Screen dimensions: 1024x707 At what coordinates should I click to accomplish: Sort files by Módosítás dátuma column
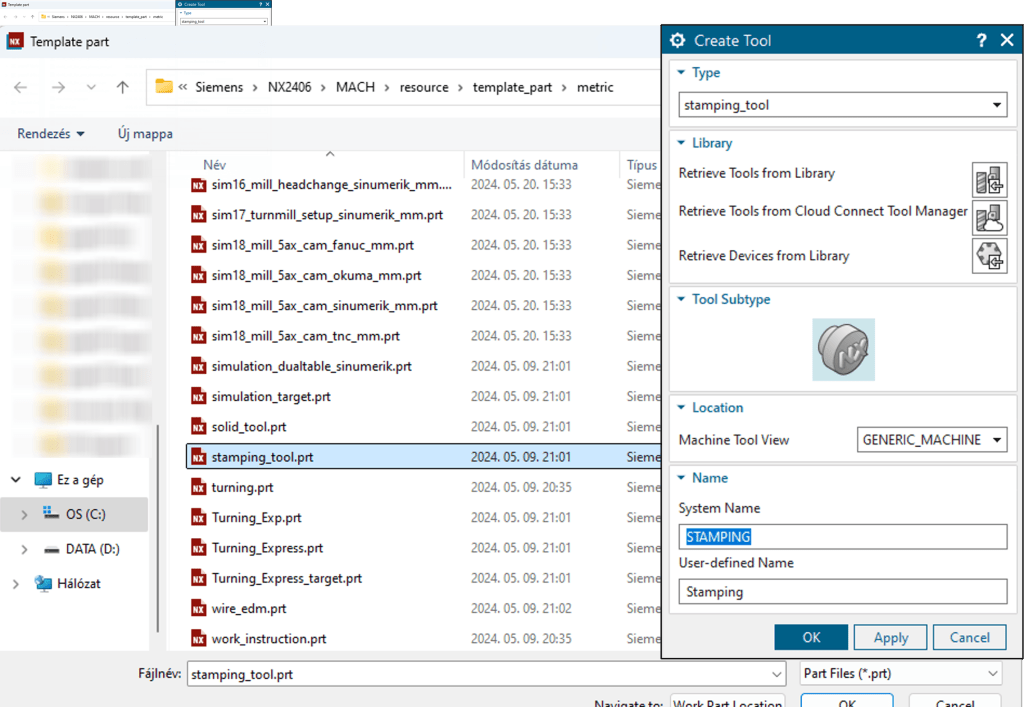click(x=524, y=165)
